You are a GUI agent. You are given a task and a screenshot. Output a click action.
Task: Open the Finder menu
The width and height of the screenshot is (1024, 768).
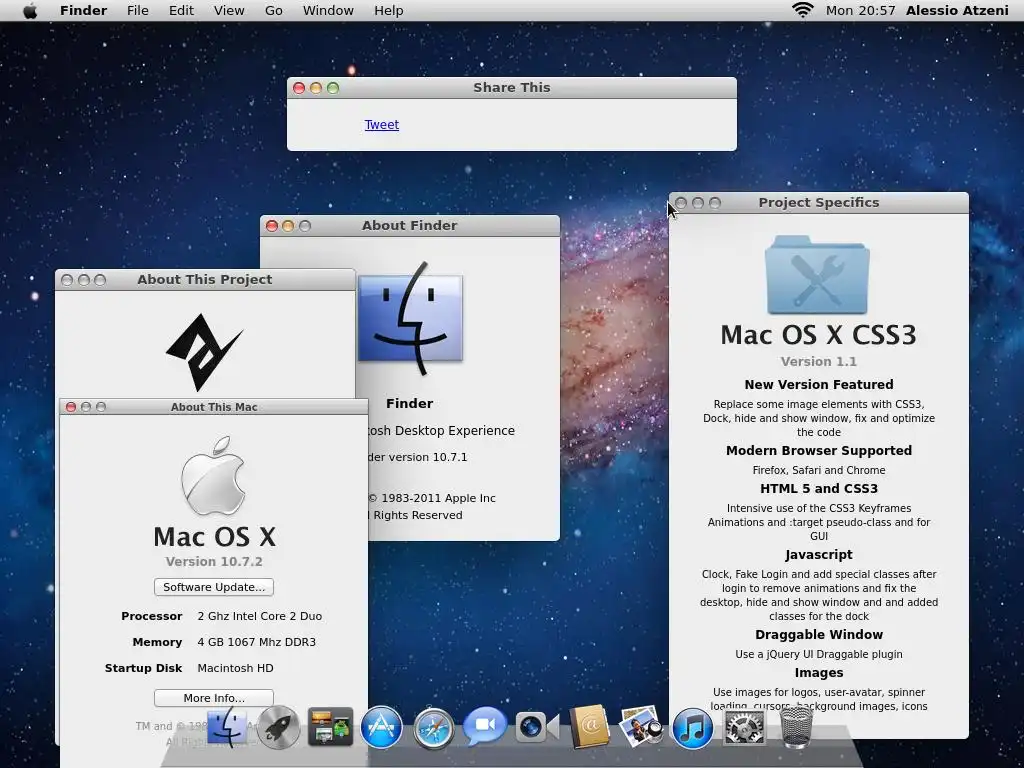pyautogui.click(x=83, y=10)
